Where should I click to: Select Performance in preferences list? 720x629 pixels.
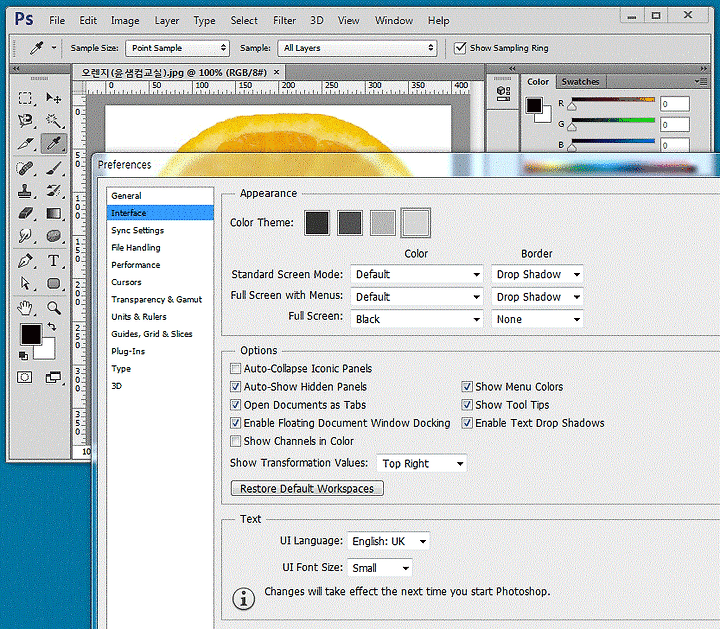160,265
